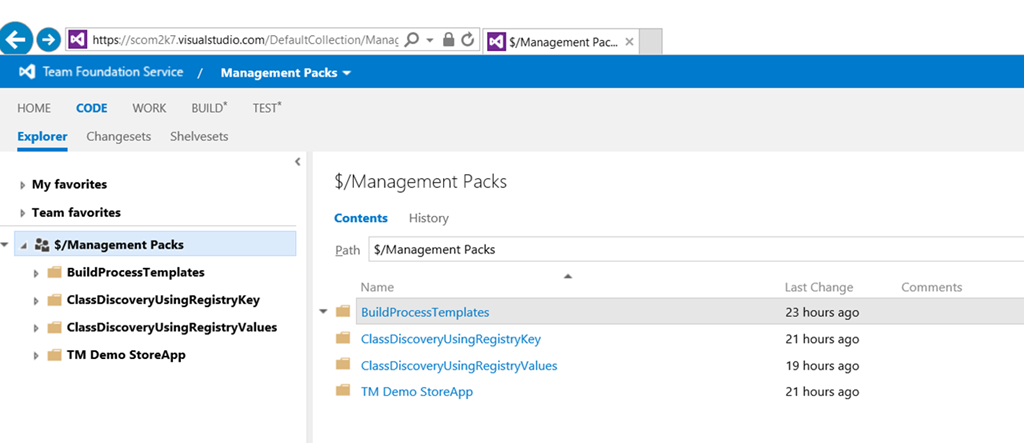Refresh the page with reload icon
This screenshot has width=1024, height=443.
[x=468, y=40]
